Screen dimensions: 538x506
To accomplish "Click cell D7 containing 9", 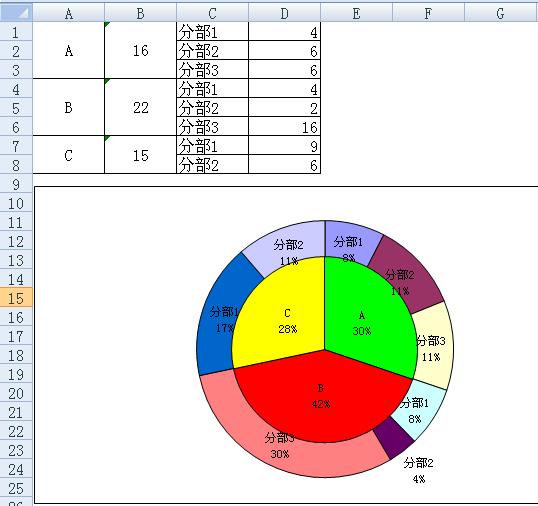I will click(284, 145).
